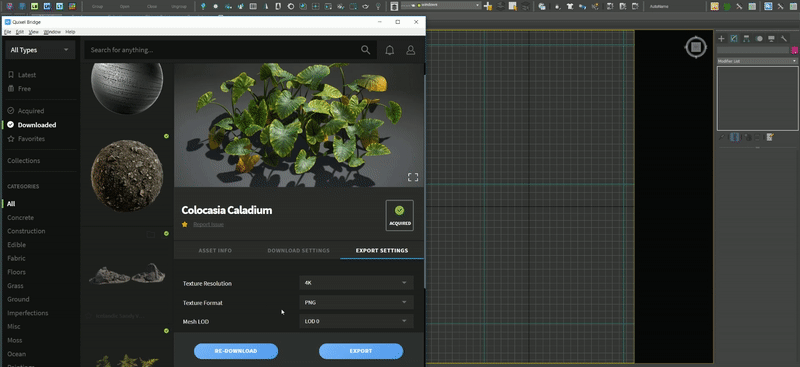Click the Group button in 3ds Max toolbar

coord(97,7)
